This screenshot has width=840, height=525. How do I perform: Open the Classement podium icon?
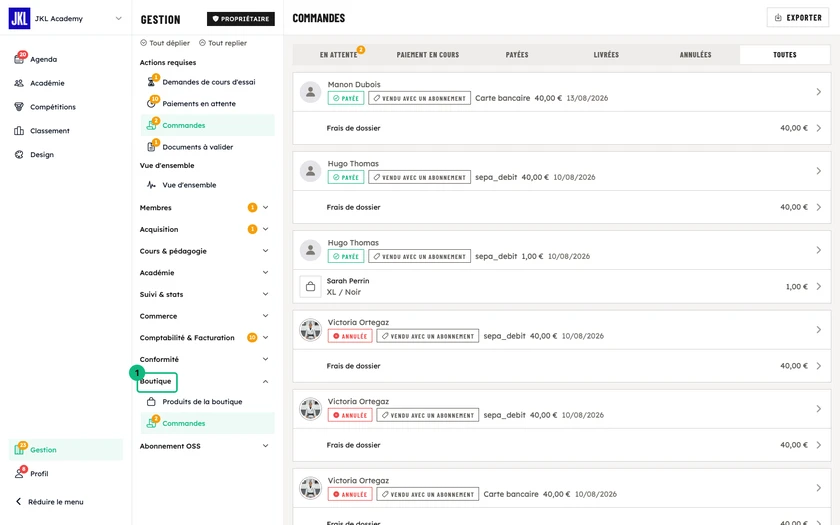[x=19, y=131]
